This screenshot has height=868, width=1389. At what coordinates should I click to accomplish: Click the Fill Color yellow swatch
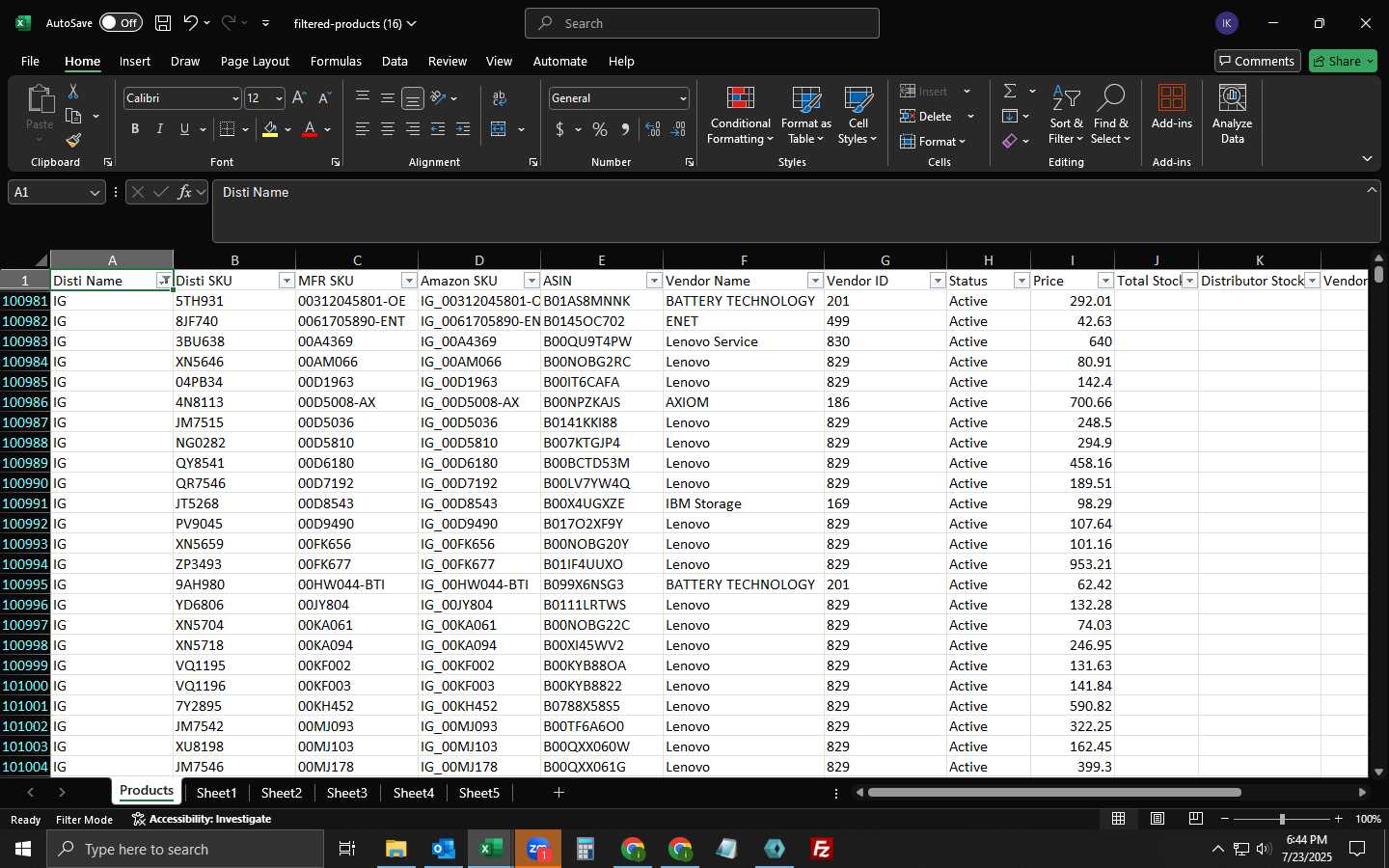(x=270, y=129)
